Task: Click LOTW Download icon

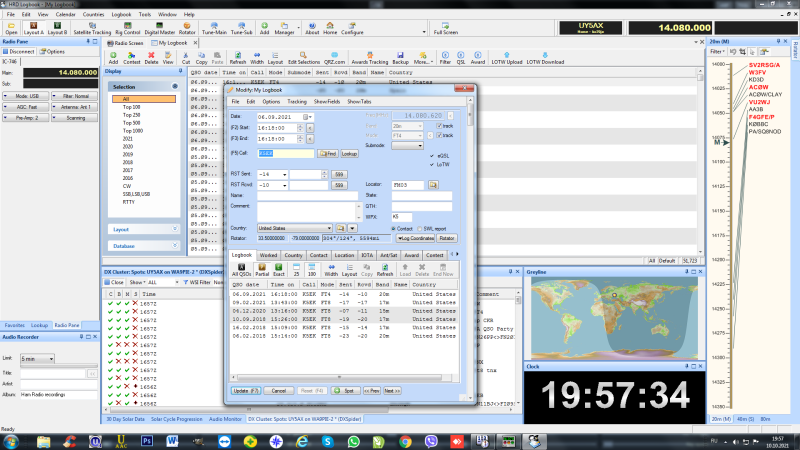Action: pos(545,58)
